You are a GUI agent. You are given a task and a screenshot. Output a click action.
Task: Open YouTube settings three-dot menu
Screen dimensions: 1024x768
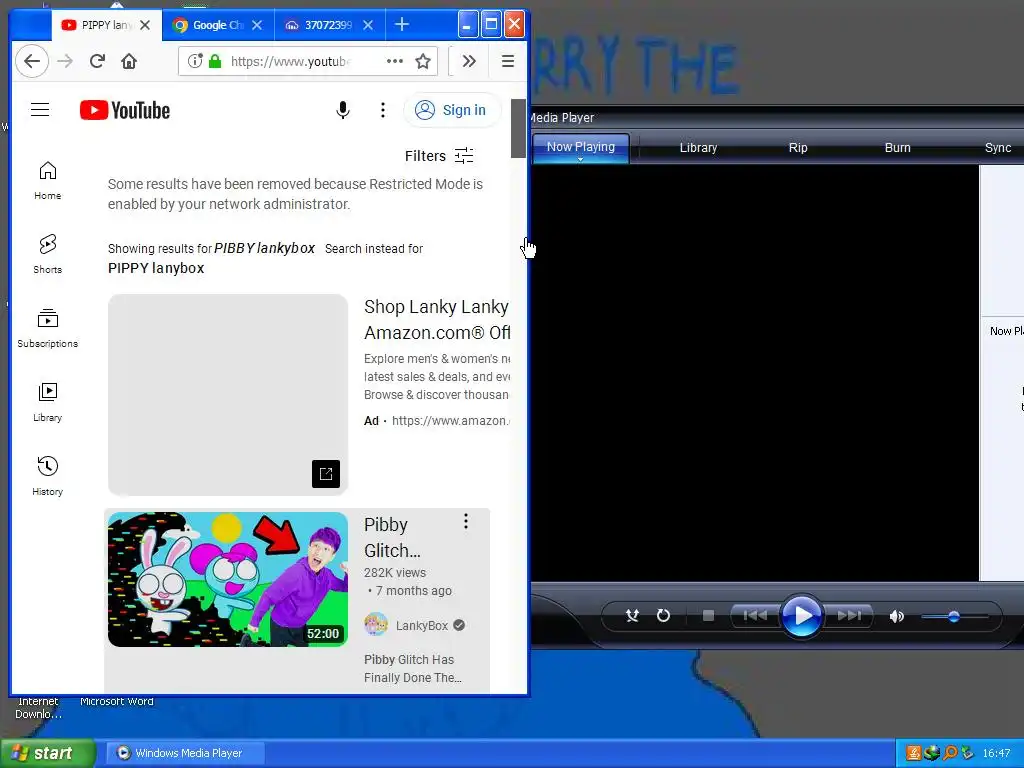(x=383, y=110)
